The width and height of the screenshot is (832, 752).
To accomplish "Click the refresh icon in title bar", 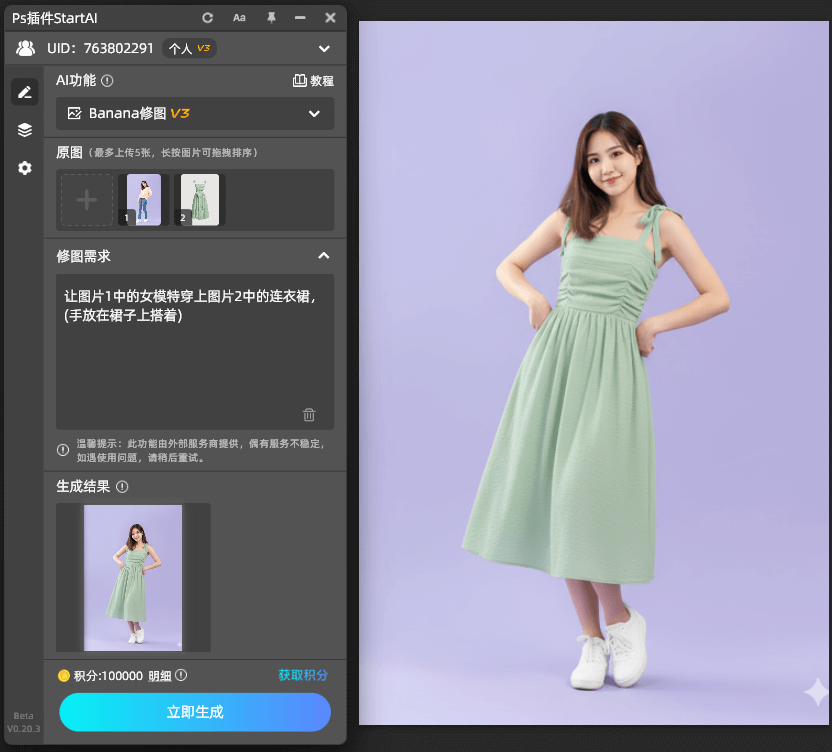I will point(208,18).
